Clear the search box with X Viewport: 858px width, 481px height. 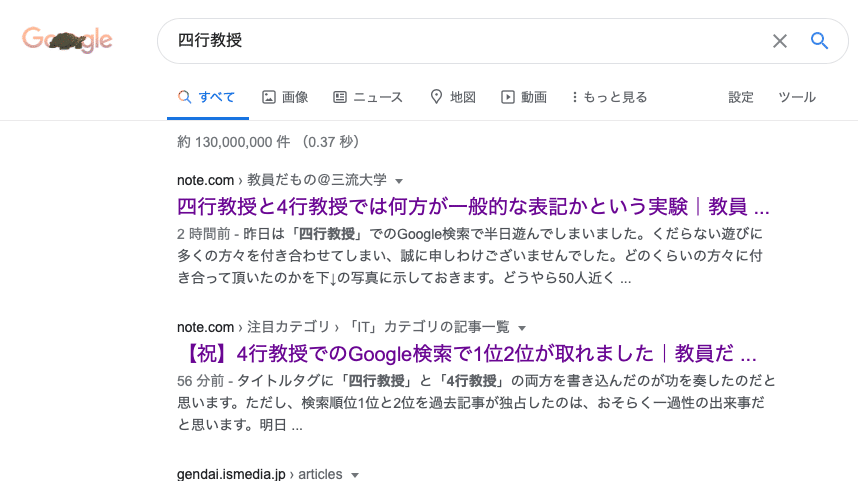(x=780, y=41)
